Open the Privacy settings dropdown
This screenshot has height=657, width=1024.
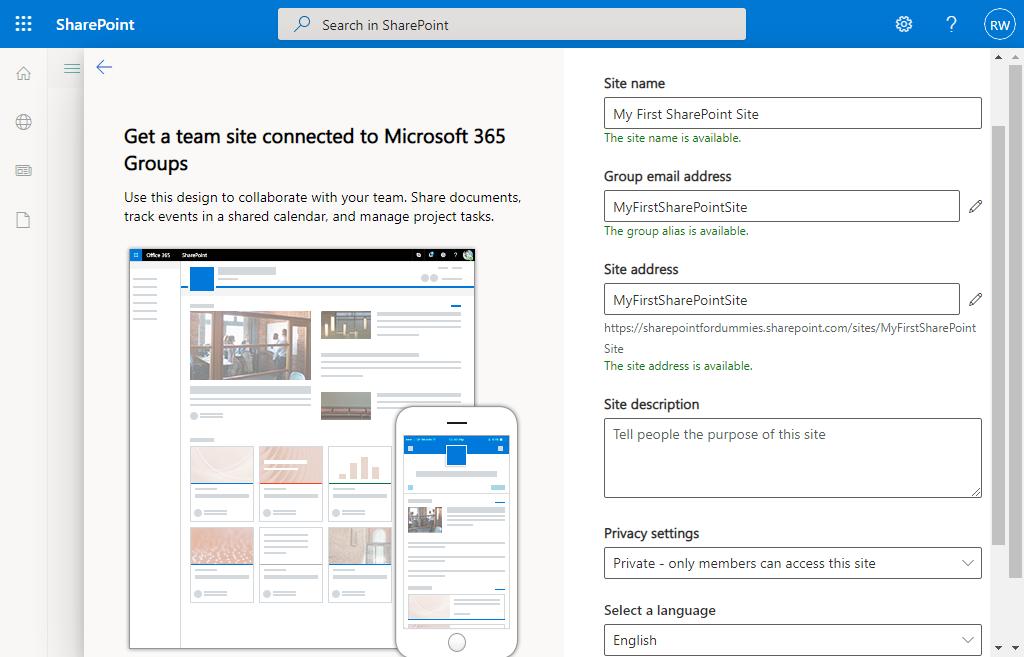(x=792, y=563)
